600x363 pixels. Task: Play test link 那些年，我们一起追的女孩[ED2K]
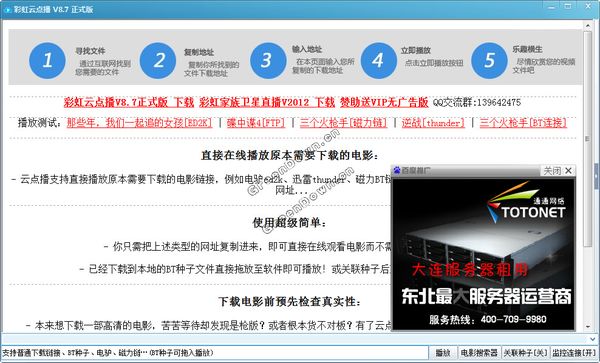click(139, 123)
